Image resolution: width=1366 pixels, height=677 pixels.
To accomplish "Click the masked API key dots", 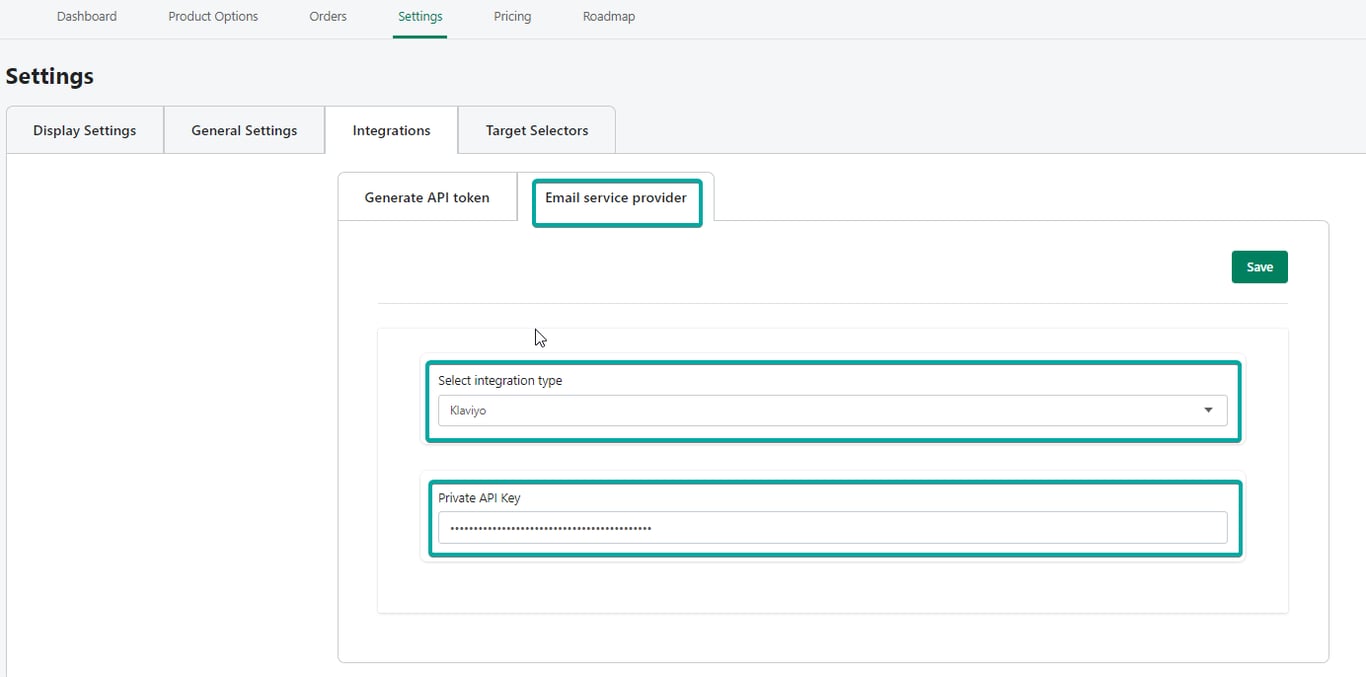I will coord(551,528).
